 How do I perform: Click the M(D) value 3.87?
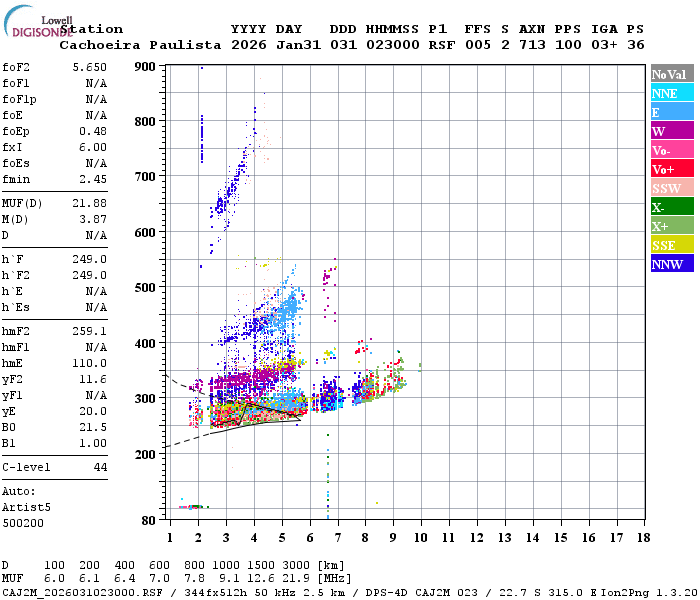coord(93,219)
